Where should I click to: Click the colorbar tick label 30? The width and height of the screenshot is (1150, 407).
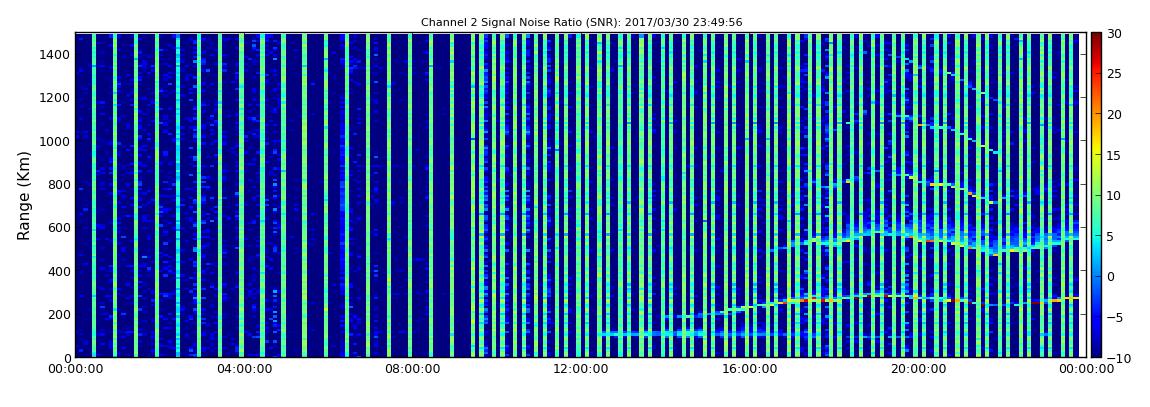tap(1114, 33)
